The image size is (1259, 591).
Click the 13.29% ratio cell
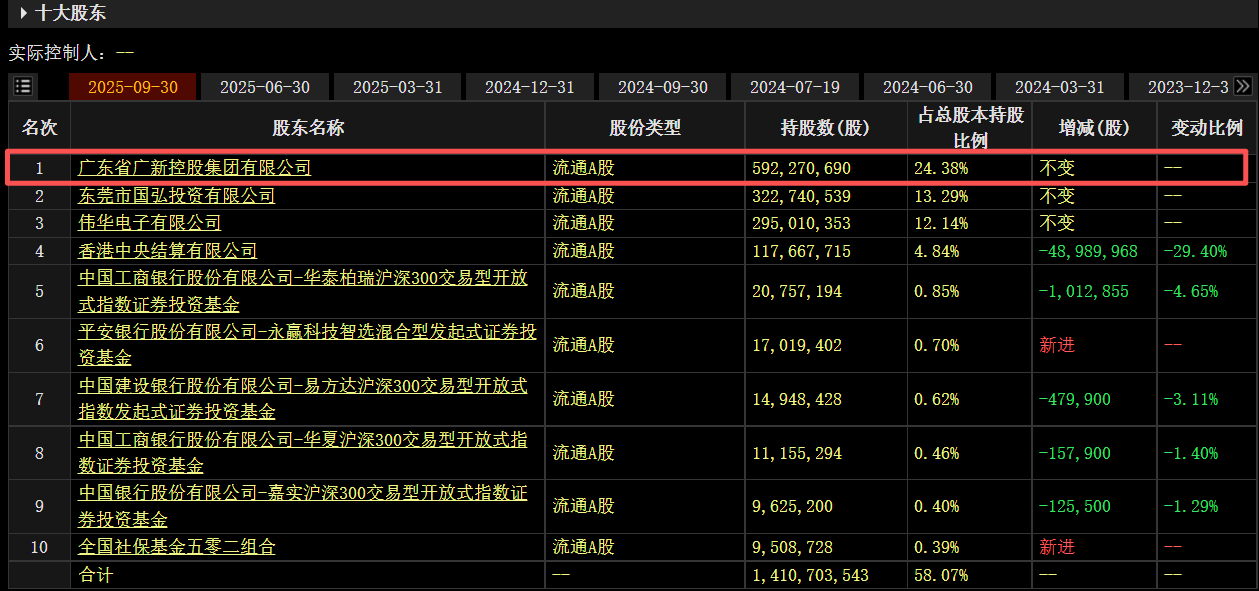941,196
